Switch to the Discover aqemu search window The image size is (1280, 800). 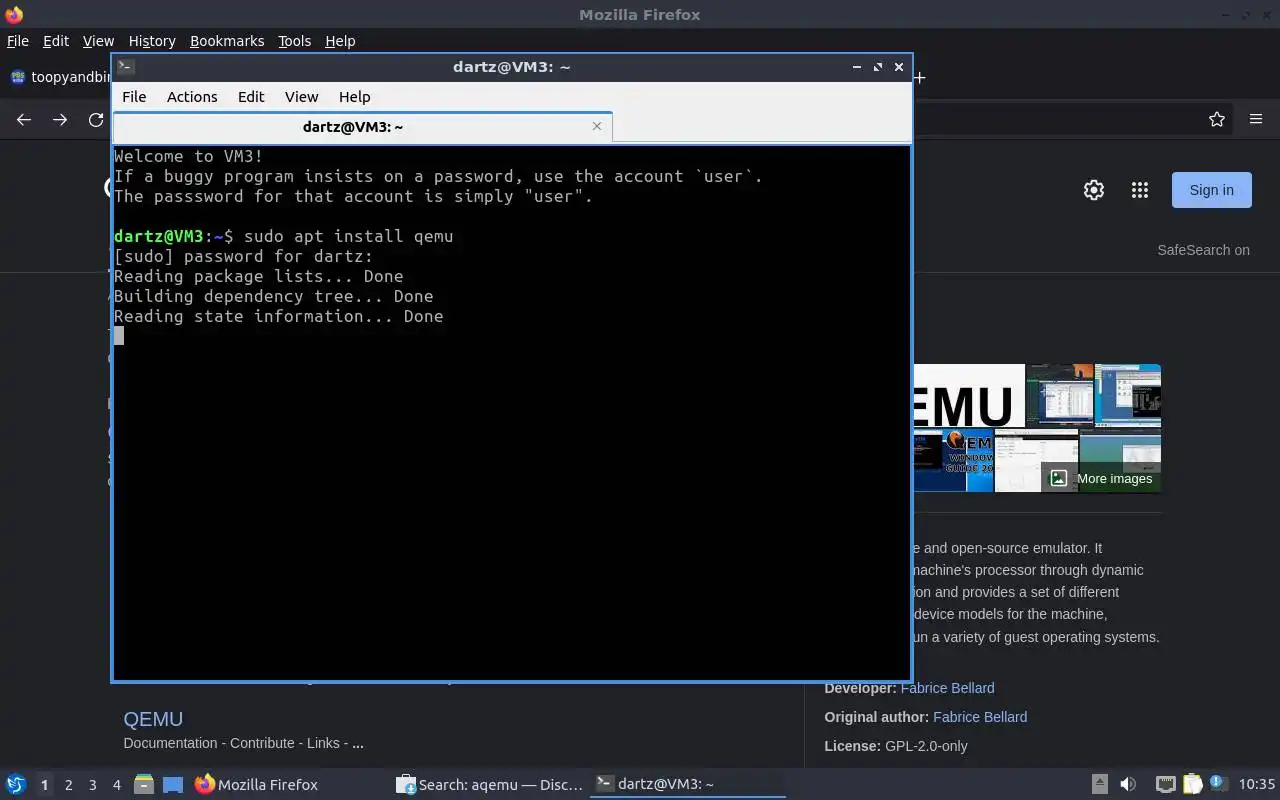[x=489, y=784]
